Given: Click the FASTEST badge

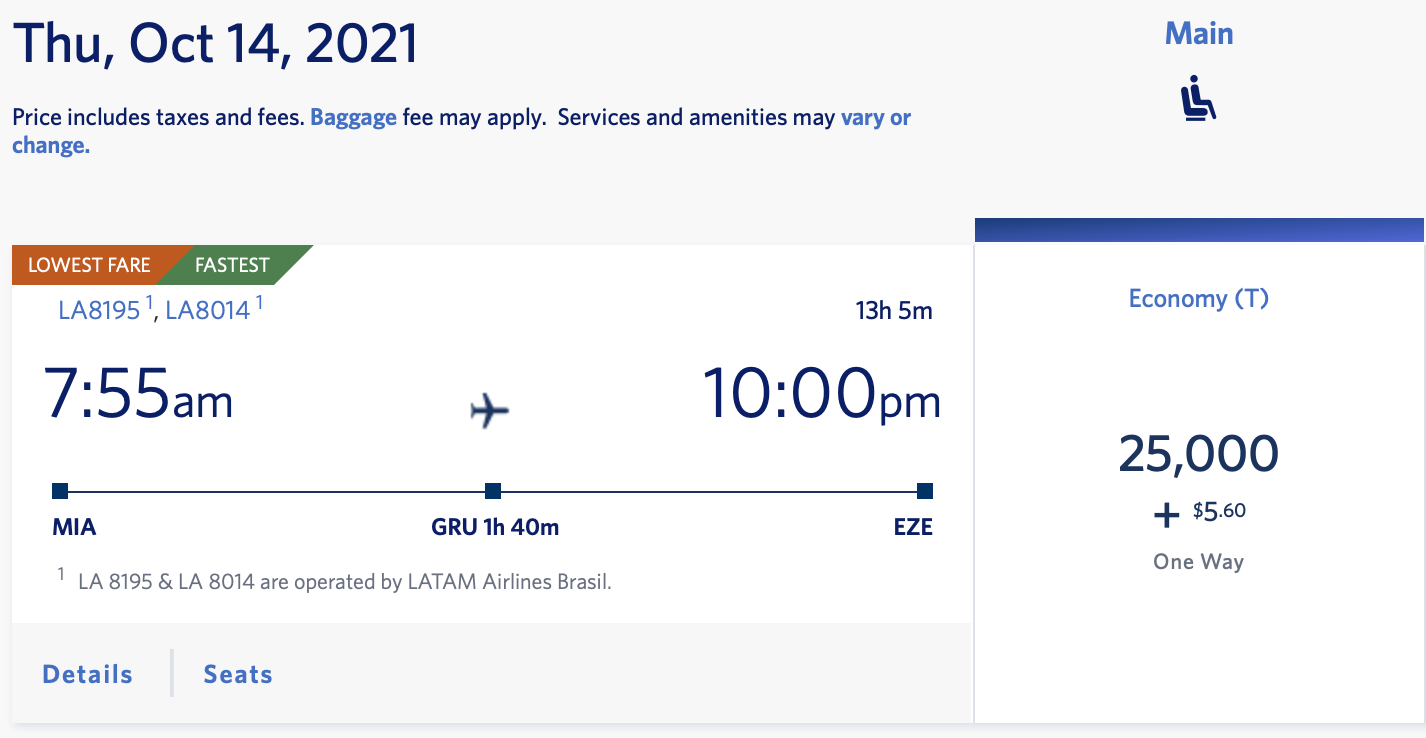Looking at the screenshot, I should click(232, 264).
